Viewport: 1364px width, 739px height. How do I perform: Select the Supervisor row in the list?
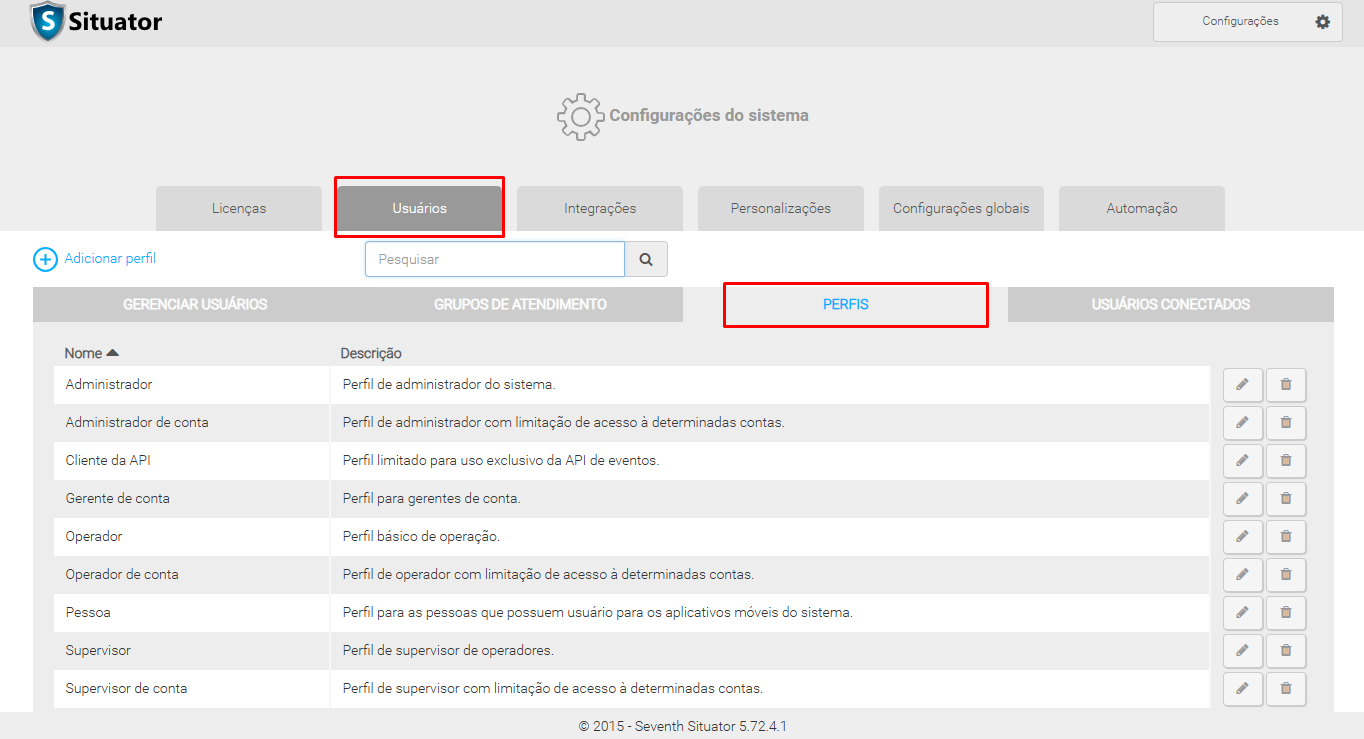(98, 651)
